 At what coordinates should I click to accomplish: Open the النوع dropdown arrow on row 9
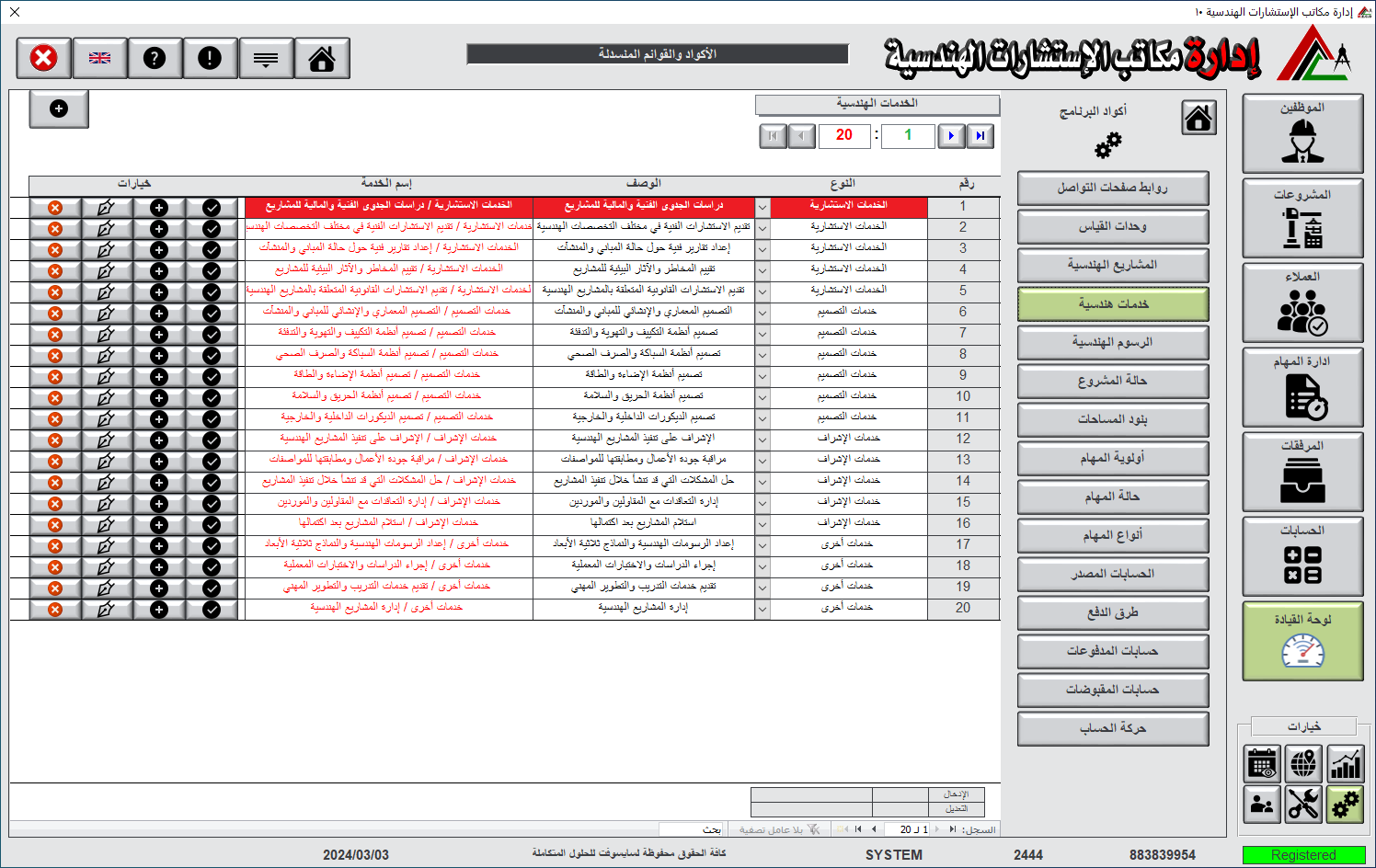[763, 377]
